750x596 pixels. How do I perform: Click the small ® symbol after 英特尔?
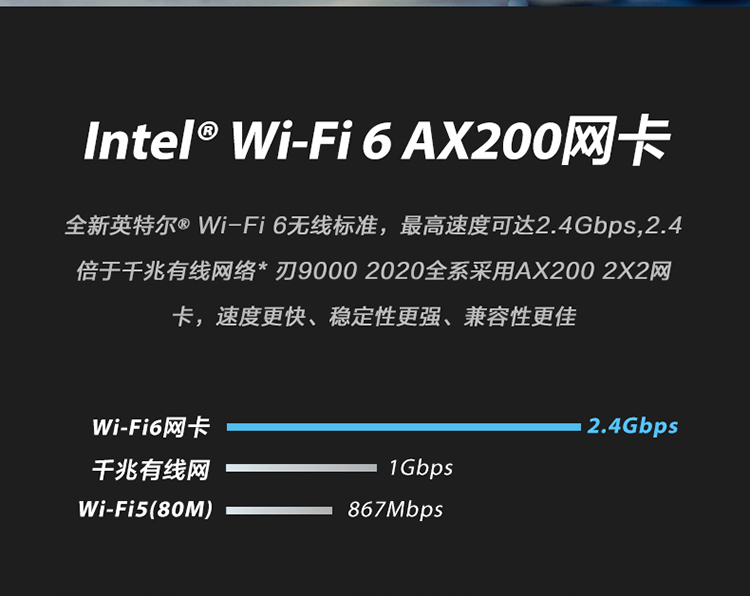184,224
